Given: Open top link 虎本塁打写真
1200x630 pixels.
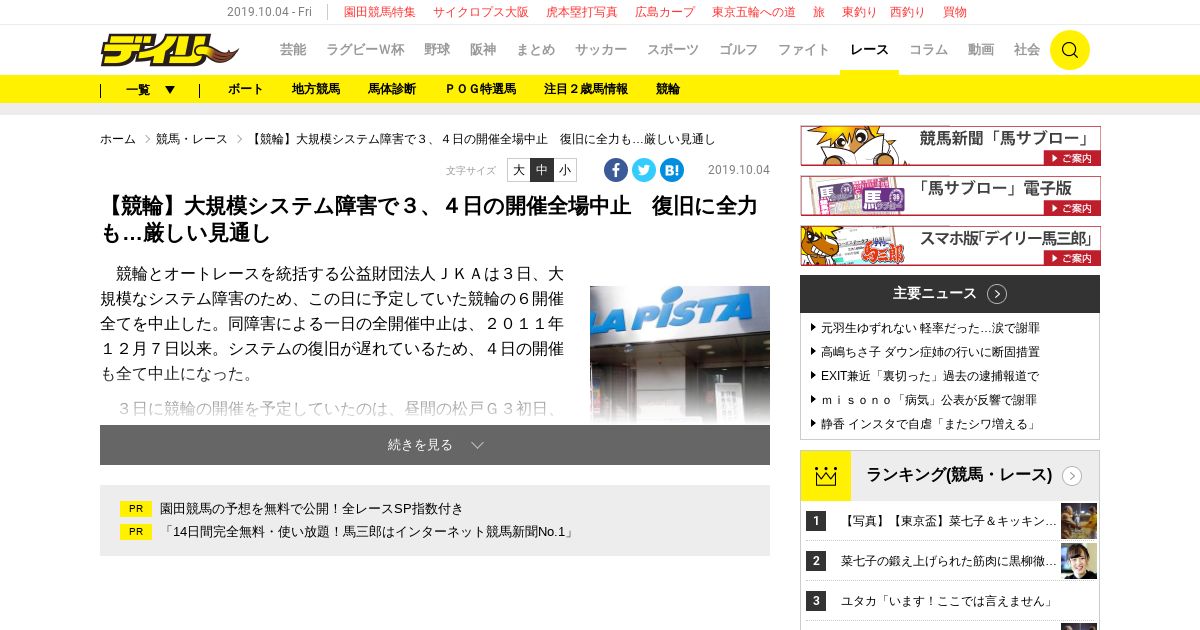Looking at the screenshot, I should tap(582, 12).
